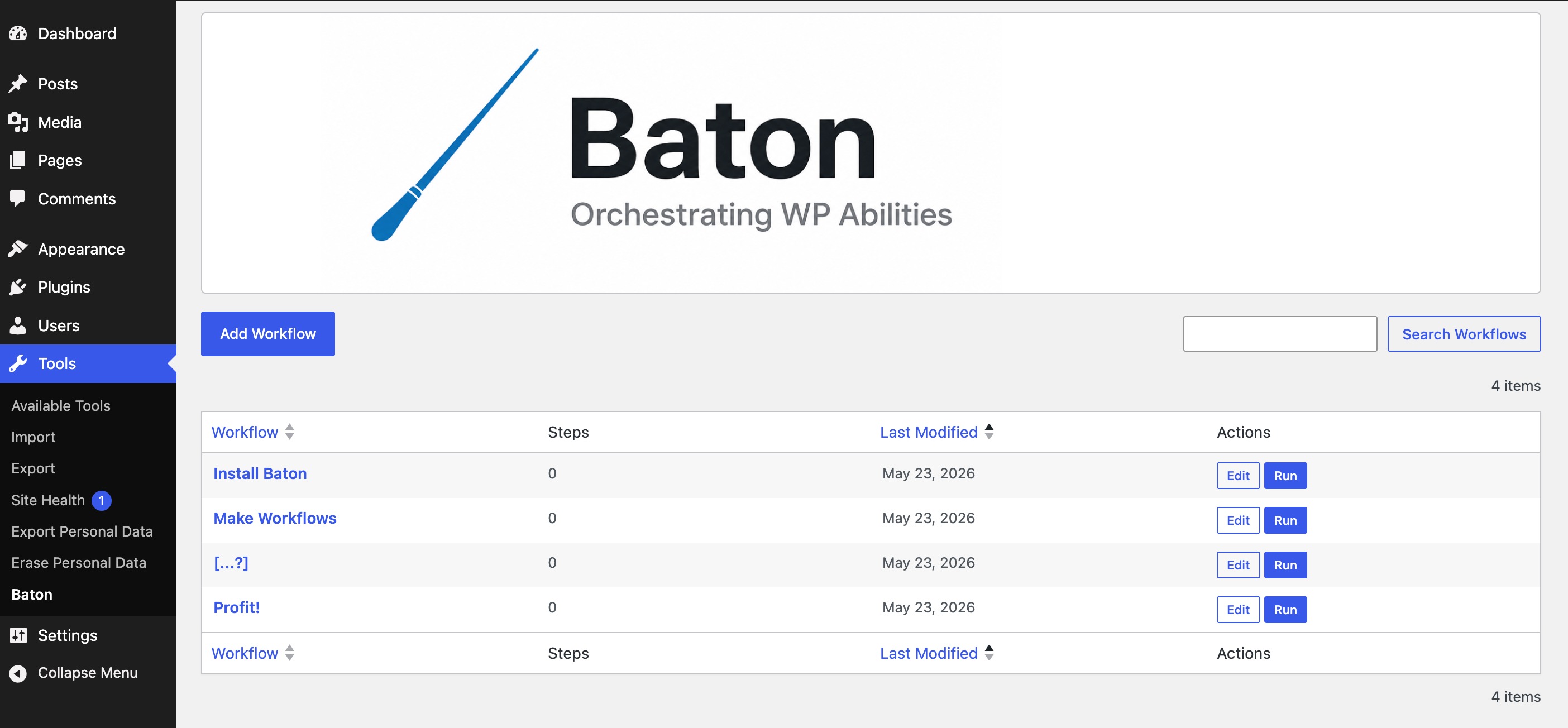Screen dimensions: 1568x728
Task: Click the bottom '4 items' count
Action: [x=1516, y=696]
